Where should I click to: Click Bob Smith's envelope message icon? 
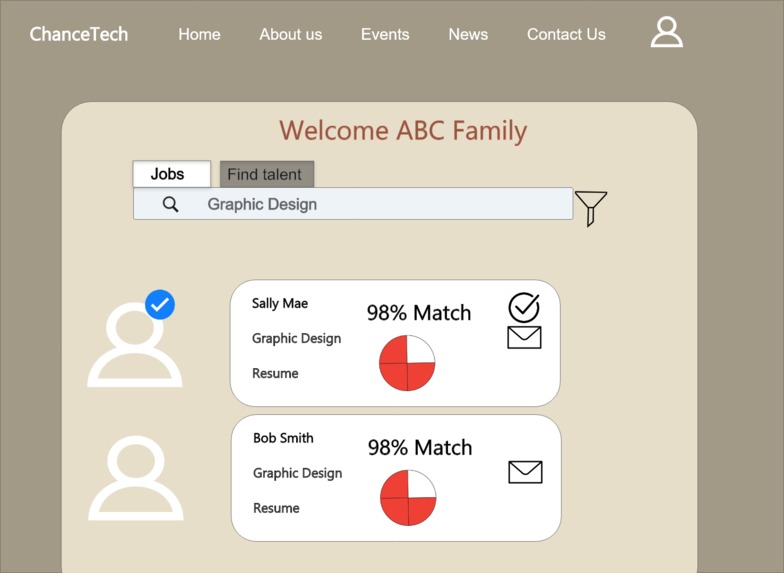(525, 472)
